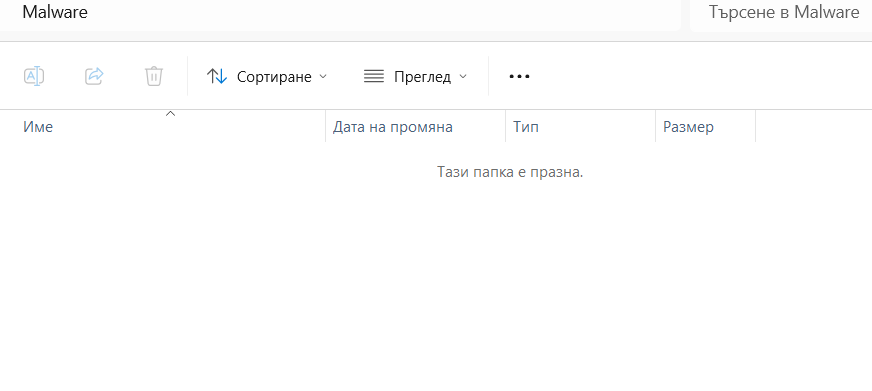The image size is (872, 391).
Task: Sort by the Тип column header
Action: click(581, 127)
